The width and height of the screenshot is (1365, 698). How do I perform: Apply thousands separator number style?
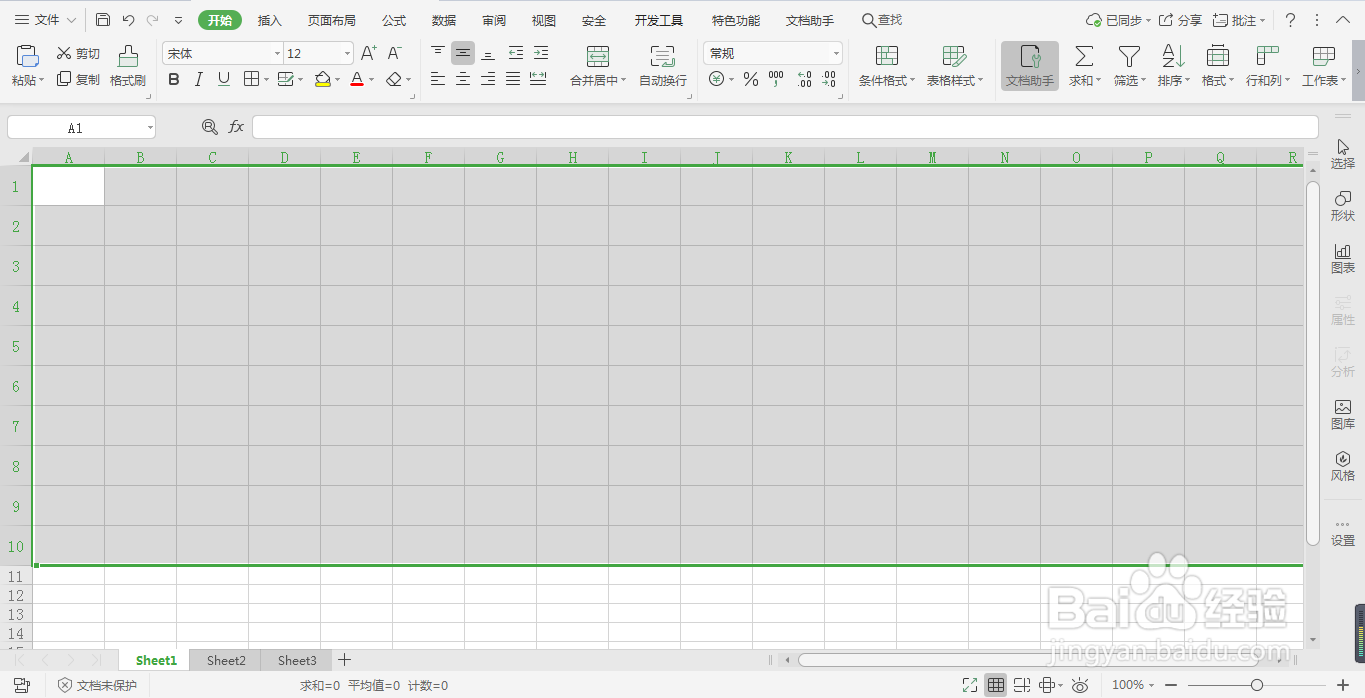pyautogui.click(x=776, y=79)
